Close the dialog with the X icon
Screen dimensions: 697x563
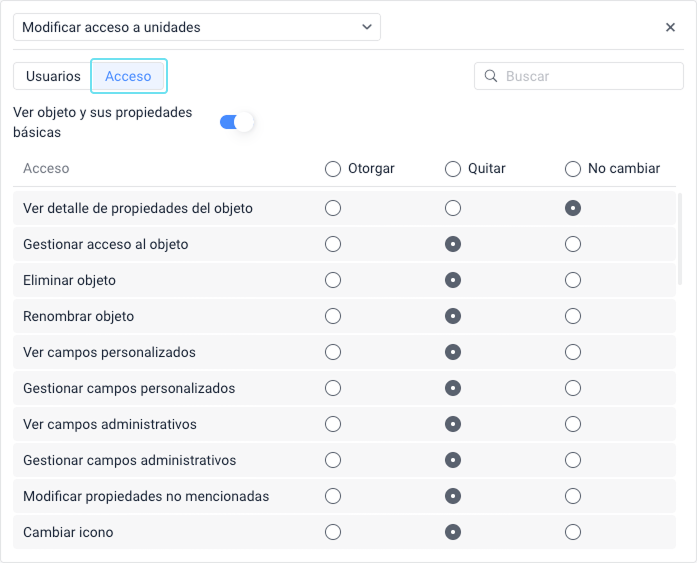click(x=670, y=28)
